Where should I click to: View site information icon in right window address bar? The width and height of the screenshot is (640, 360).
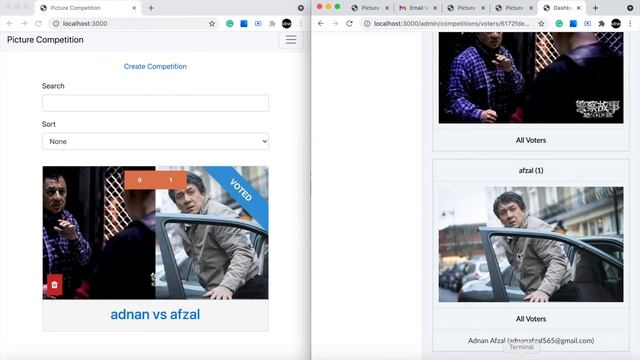[367, 24]
